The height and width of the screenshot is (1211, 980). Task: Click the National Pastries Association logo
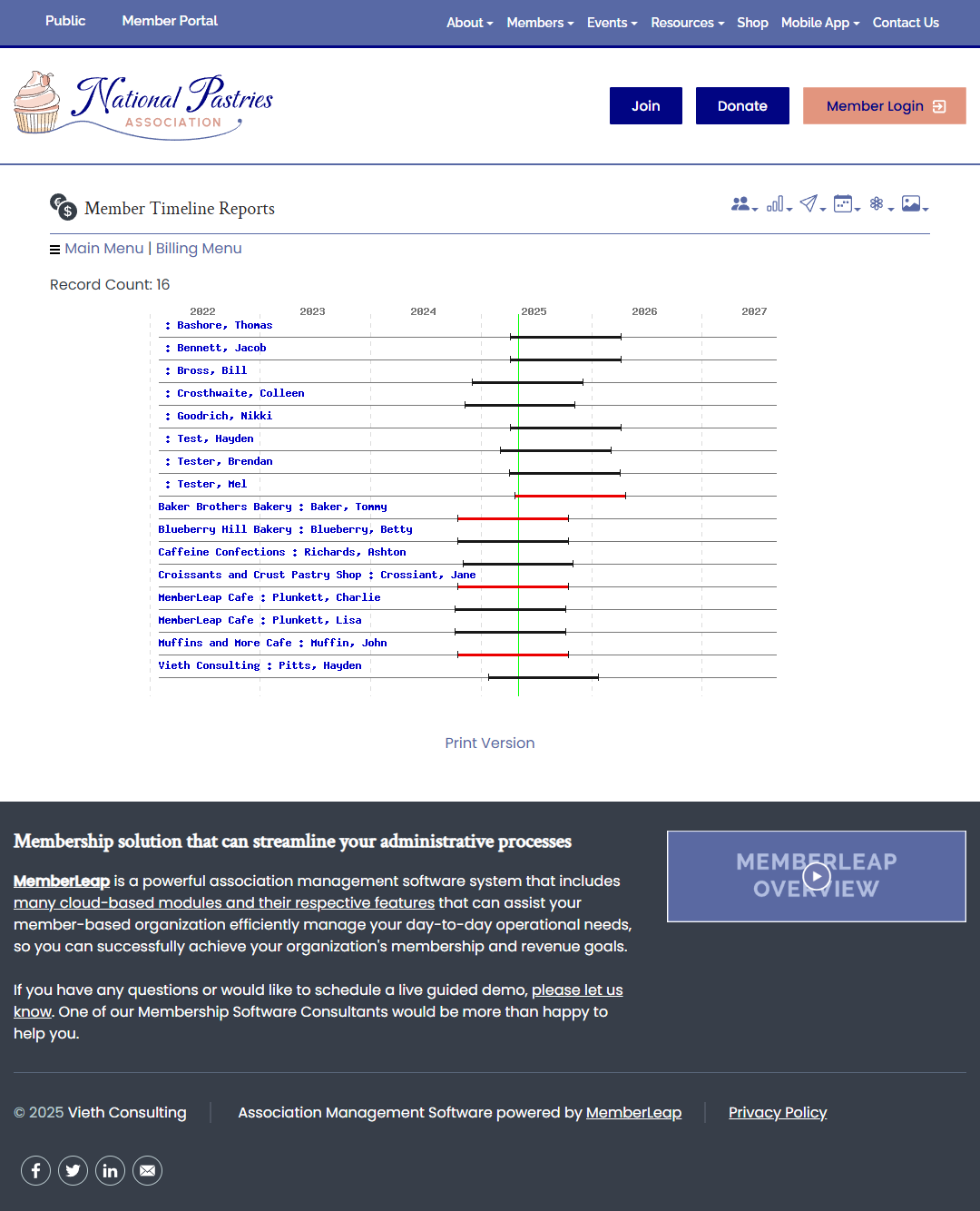tap(143, 106)
